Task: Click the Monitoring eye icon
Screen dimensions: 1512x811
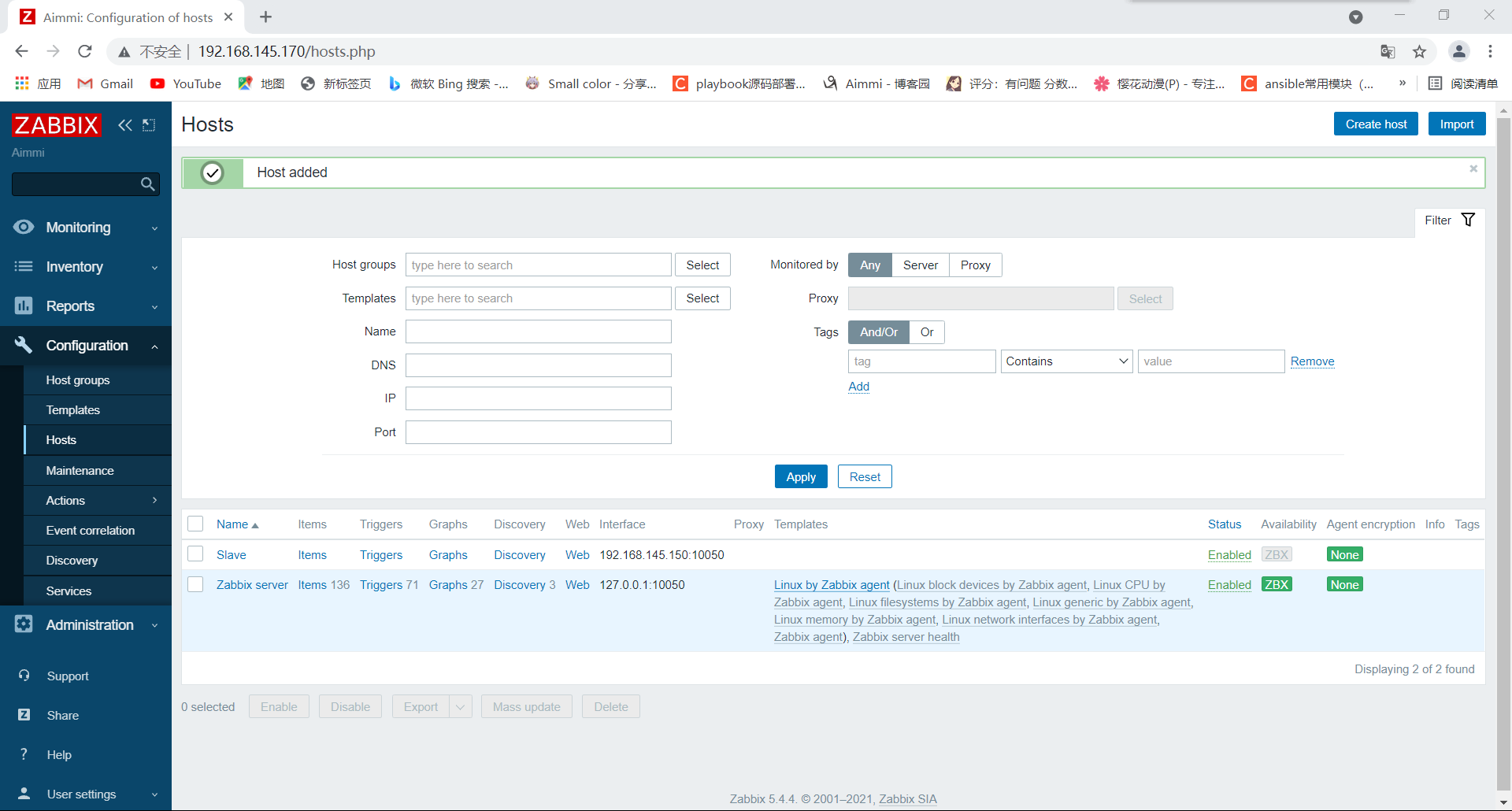Action: point(24,227)
